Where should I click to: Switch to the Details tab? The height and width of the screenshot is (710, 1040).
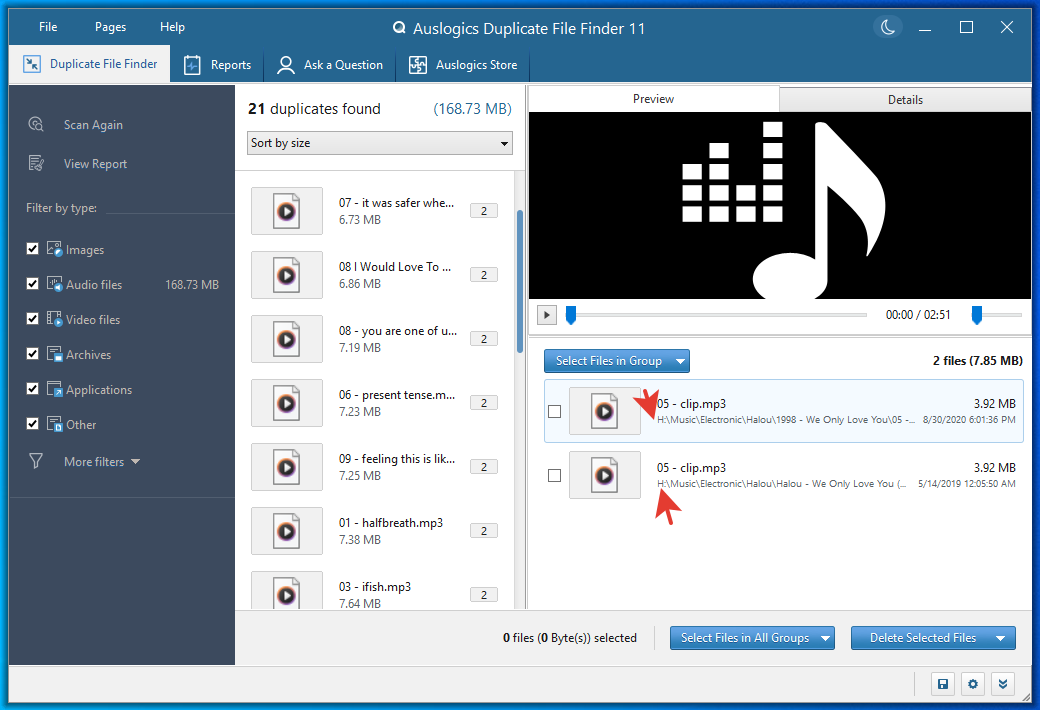point(905,100)
